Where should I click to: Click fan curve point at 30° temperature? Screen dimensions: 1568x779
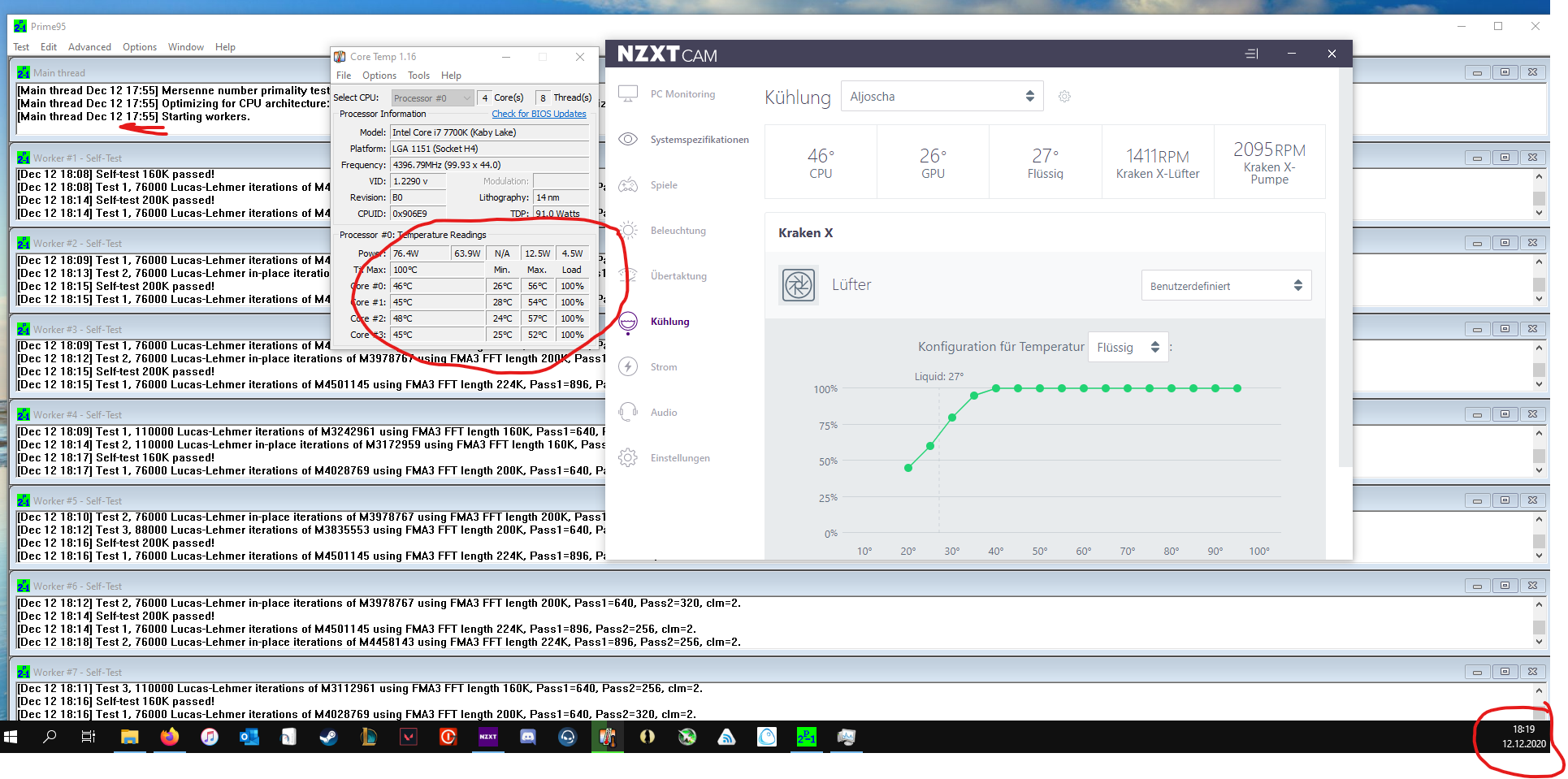(x=952, y=418)
